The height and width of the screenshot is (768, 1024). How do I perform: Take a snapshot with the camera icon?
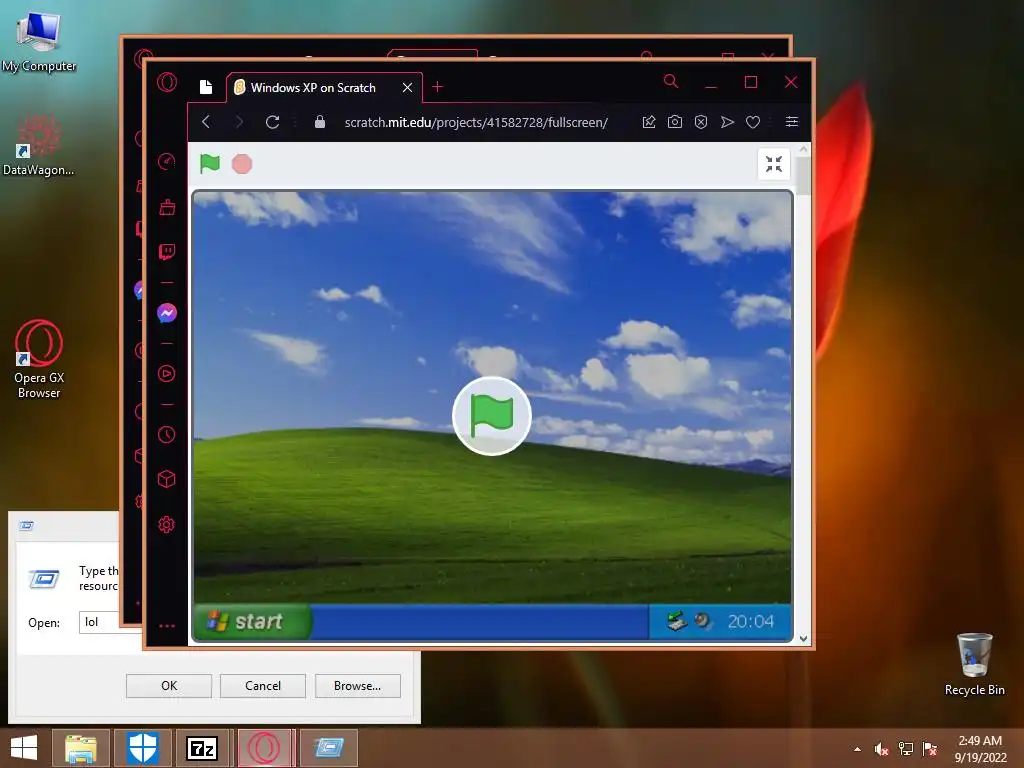pyautogui.click(x=675, y=122)
